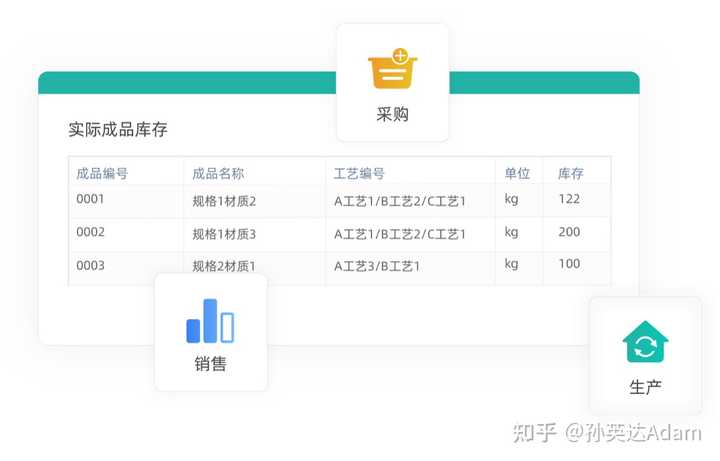Click the 规格2材质1 name cell
The width and height of the screenshot is (720, 461).
[224, 266]
